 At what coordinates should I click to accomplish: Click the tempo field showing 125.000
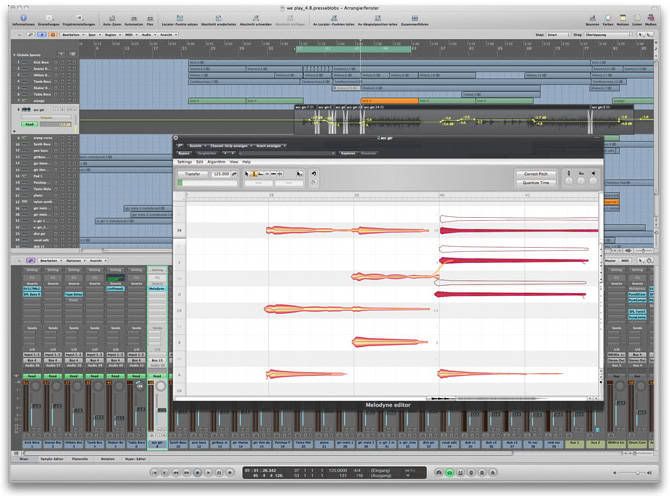point(221,173)
